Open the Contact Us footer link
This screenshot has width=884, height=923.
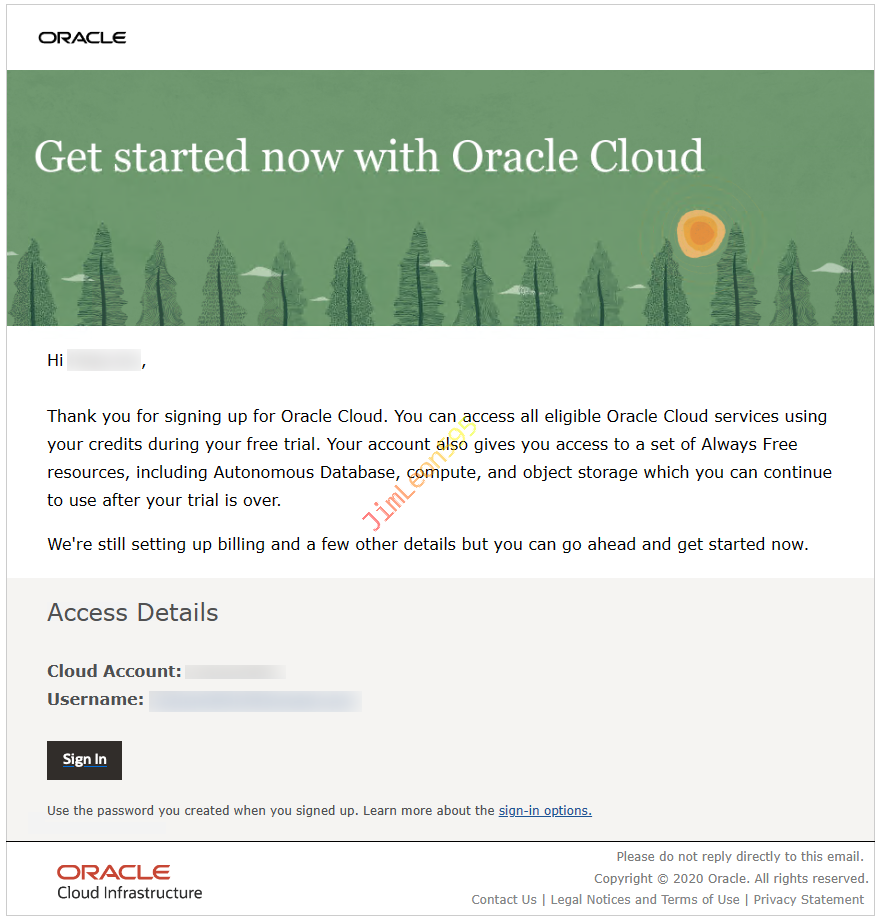click(504, 900)
